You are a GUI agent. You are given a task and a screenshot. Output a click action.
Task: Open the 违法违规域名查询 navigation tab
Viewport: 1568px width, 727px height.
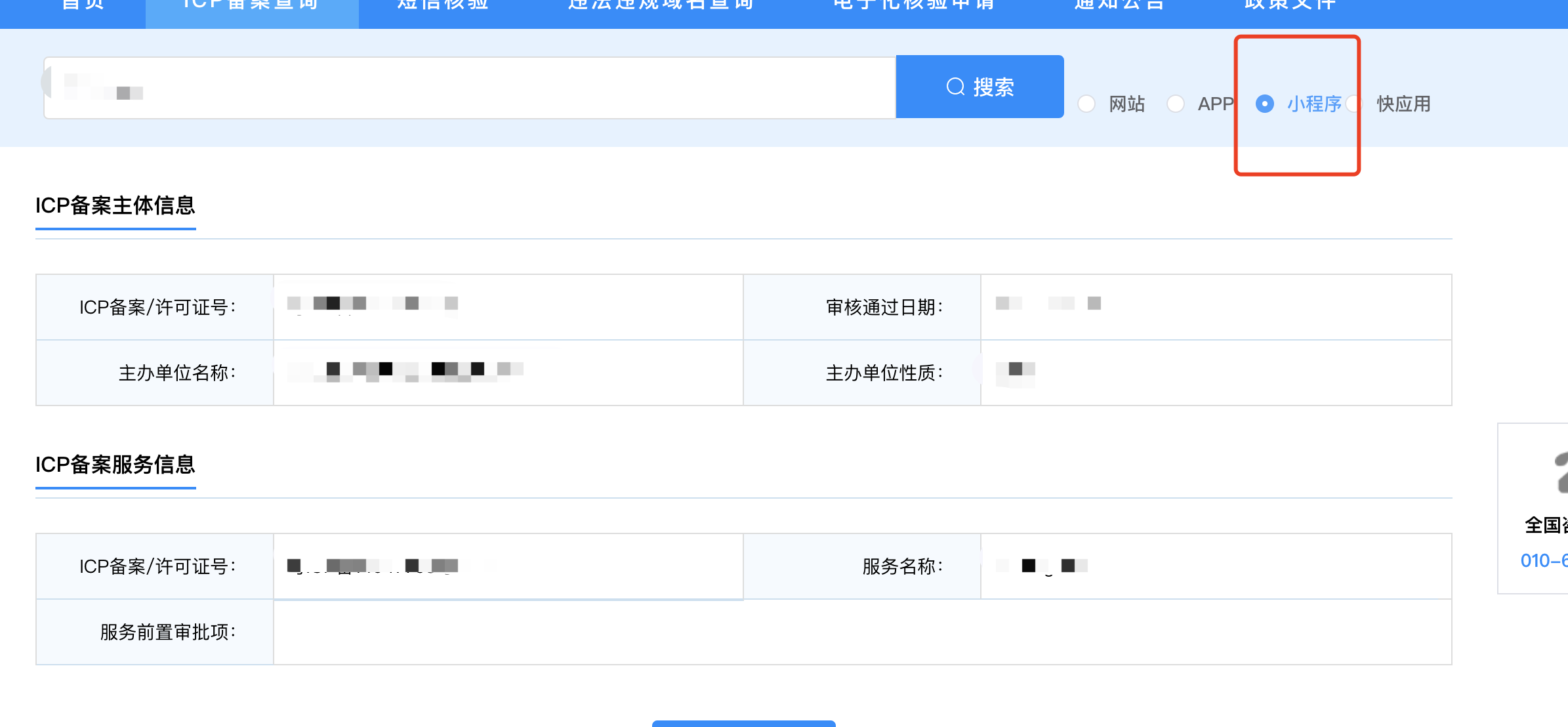661,5
